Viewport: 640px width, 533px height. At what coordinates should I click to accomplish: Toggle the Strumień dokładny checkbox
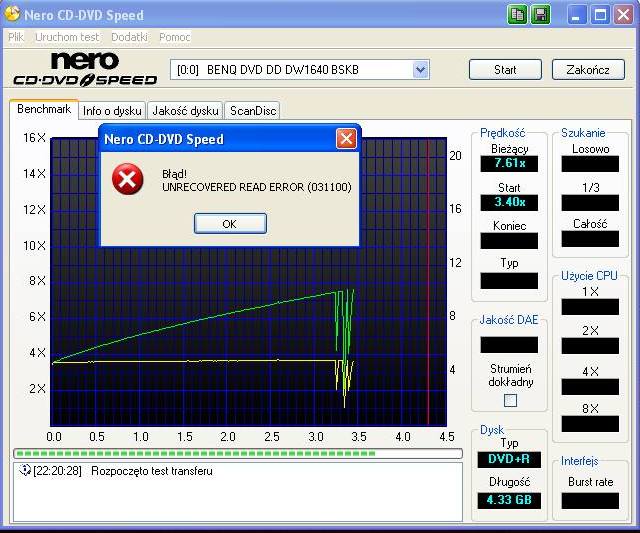coord(510,400)
